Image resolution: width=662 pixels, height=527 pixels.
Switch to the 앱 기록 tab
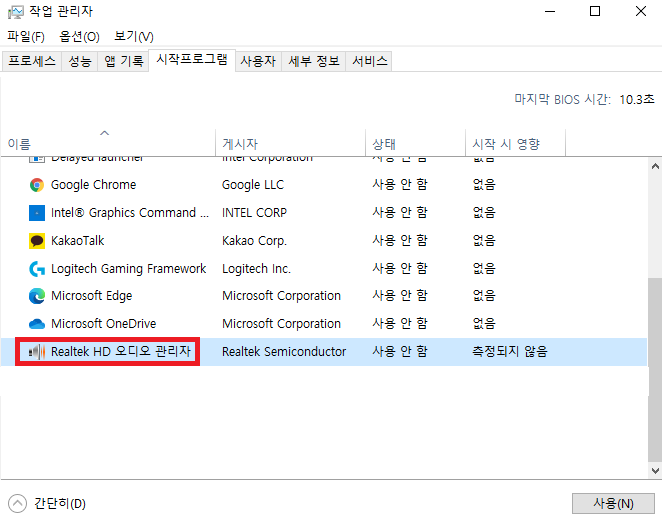tap(123, 61)
